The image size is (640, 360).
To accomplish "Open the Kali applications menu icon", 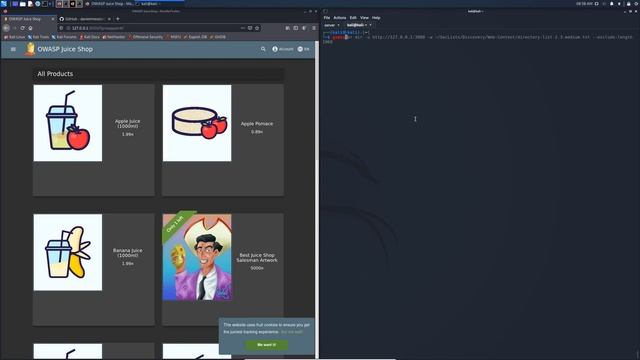I will (x=4, y=3).
